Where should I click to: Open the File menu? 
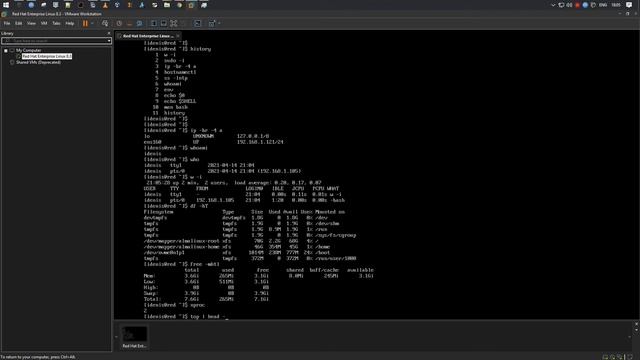(x=7, y=23)
